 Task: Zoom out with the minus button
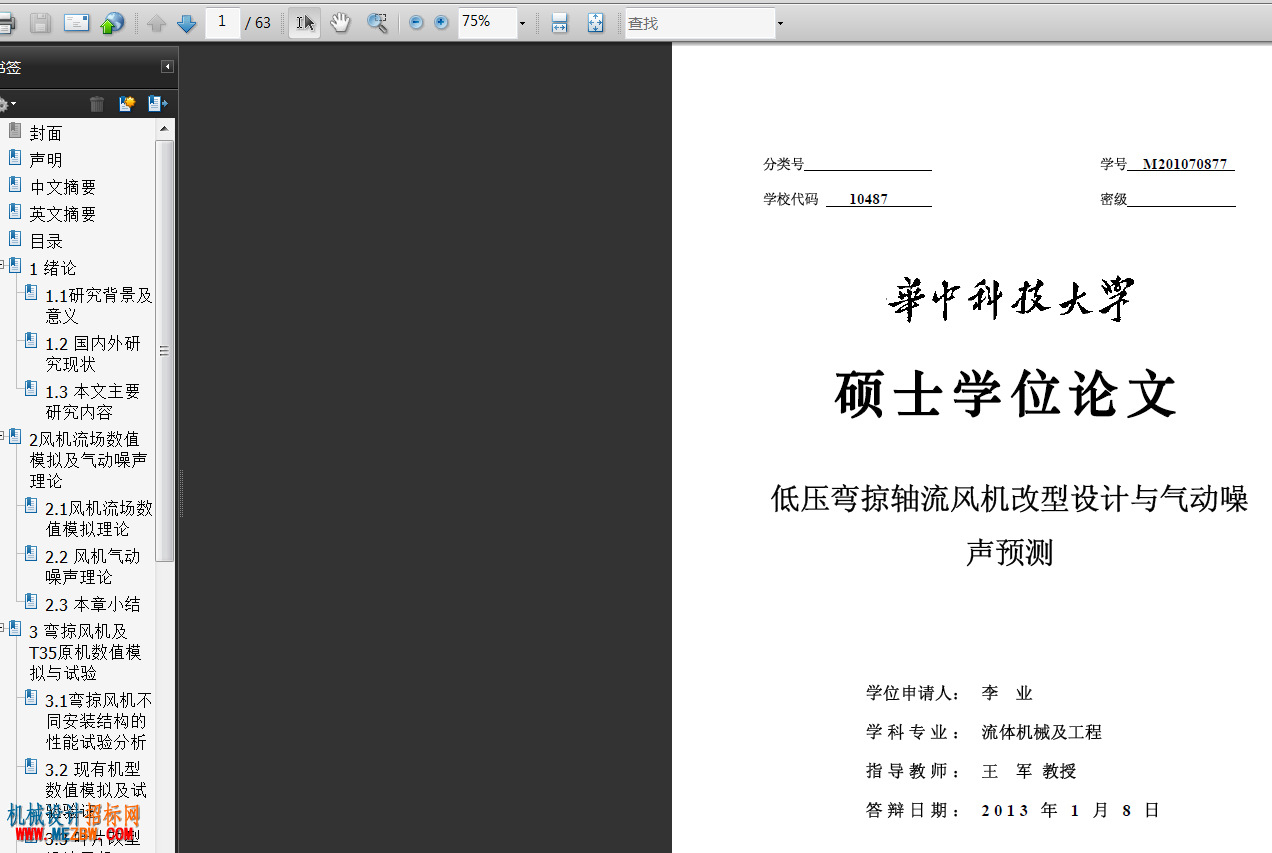tap(416, 23)
